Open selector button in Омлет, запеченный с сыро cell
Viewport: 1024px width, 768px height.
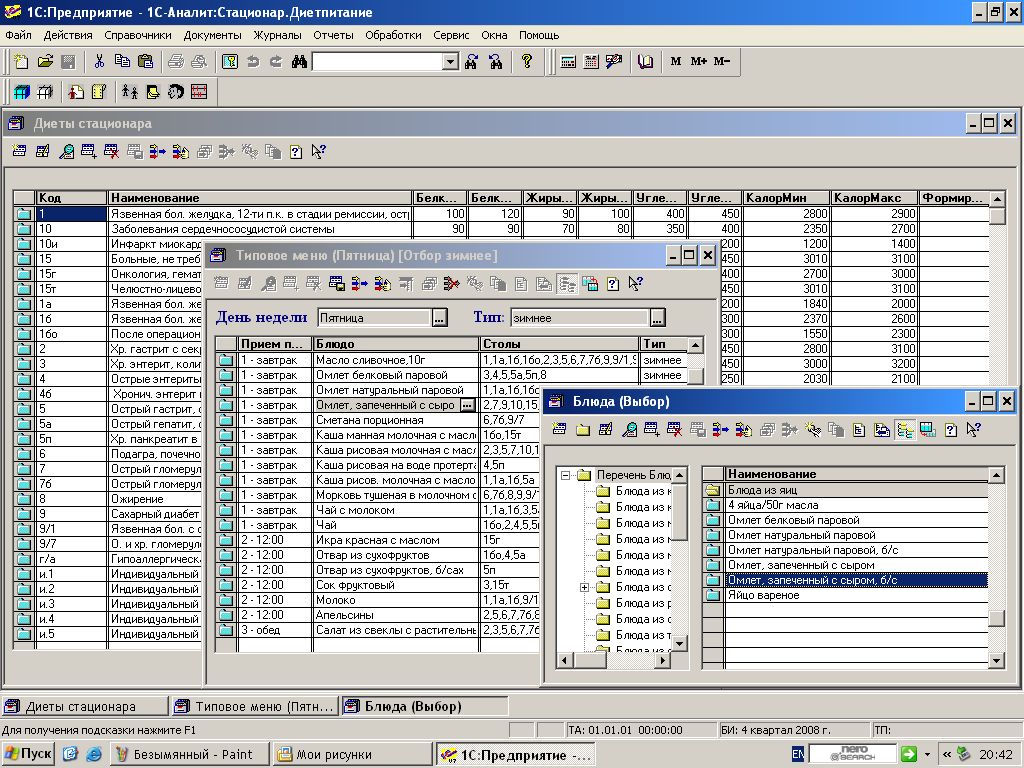[467, 405]
